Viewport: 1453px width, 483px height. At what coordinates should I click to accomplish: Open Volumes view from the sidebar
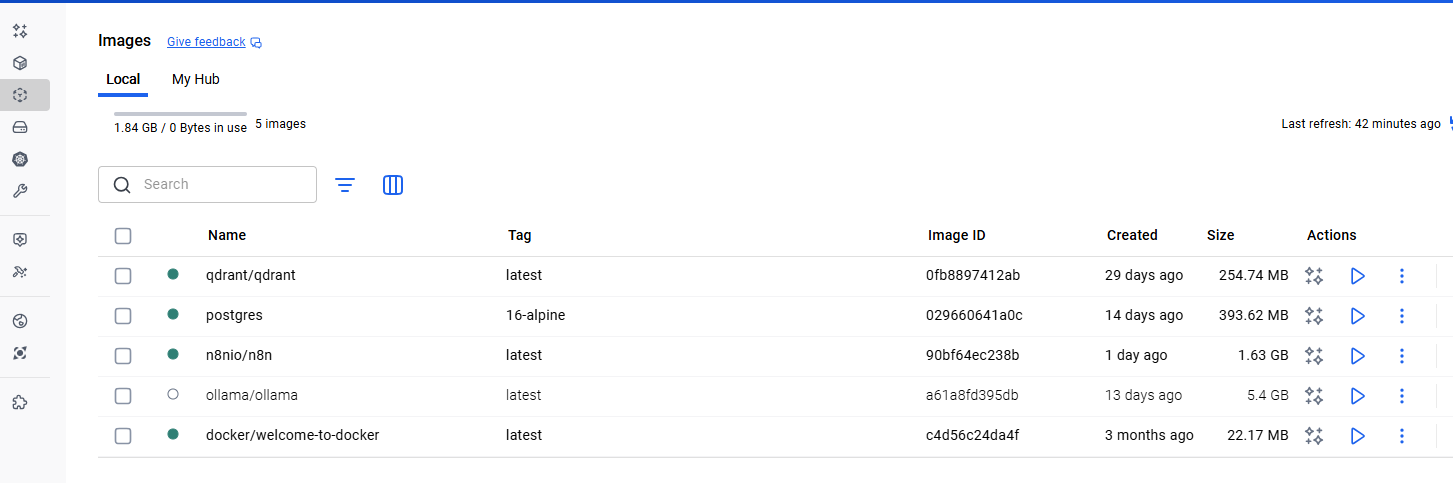click(20, 127)
